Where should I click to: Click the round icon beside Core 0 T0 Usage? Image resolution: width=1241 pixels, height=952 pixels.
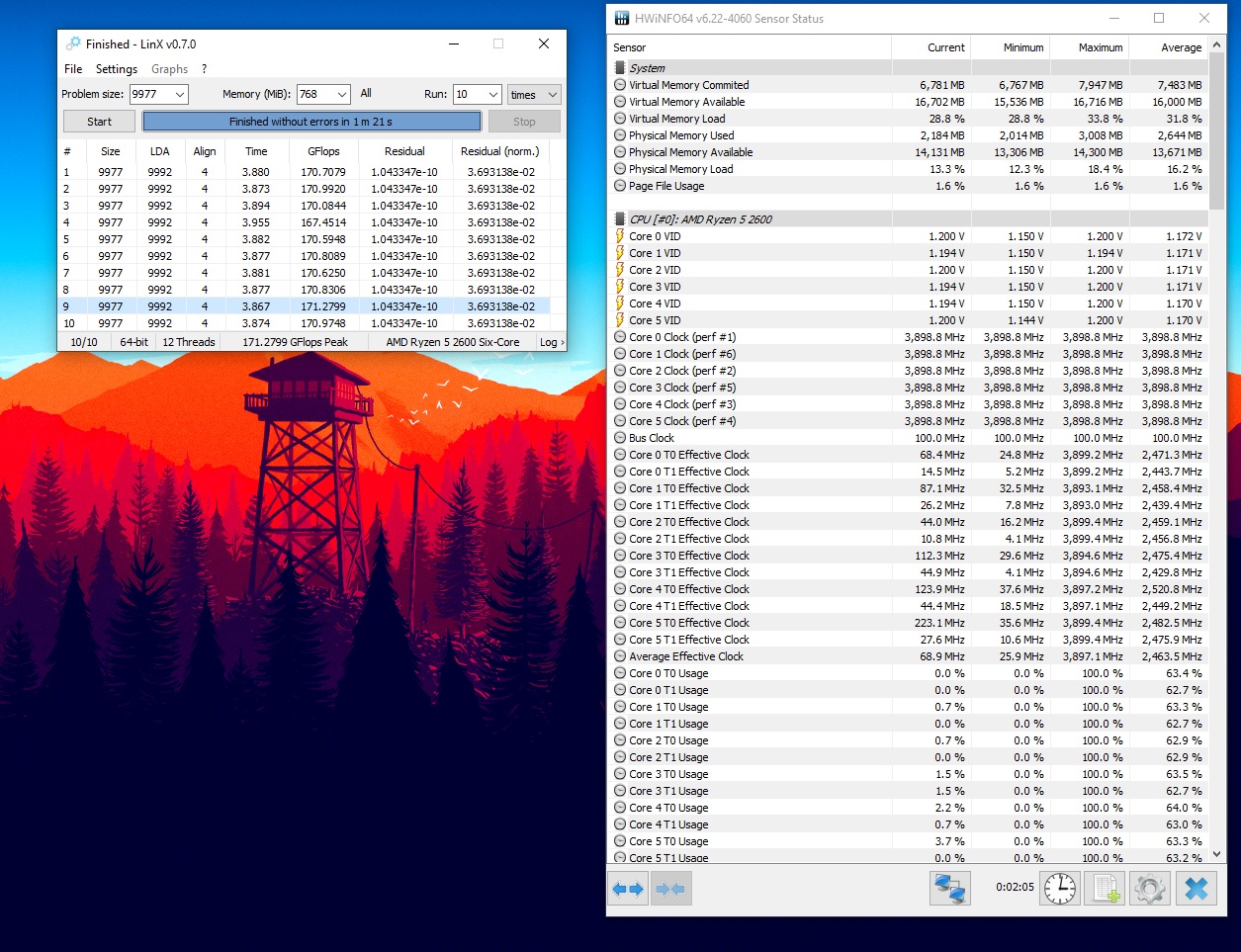coord(620,673)
